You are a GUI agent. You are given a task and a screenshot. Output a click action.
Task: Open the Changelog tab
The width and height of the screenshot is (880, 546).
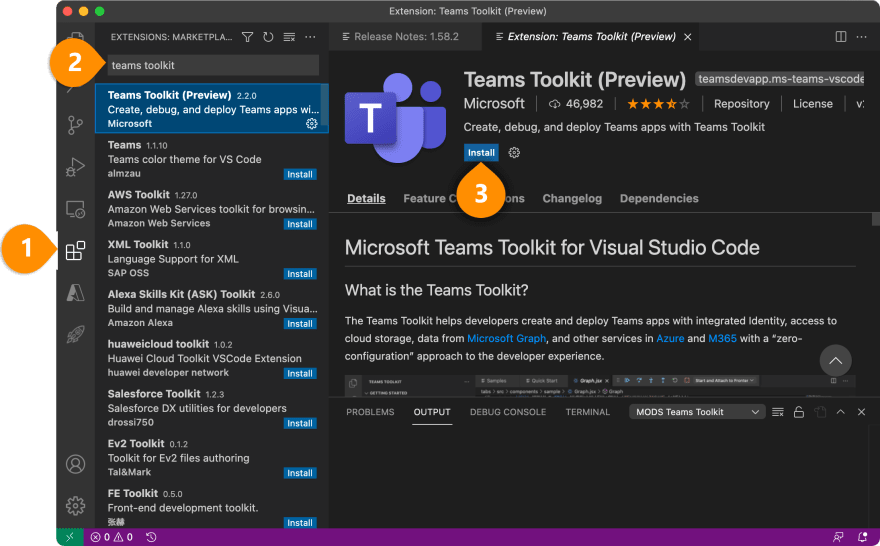[x=572, y=198]
